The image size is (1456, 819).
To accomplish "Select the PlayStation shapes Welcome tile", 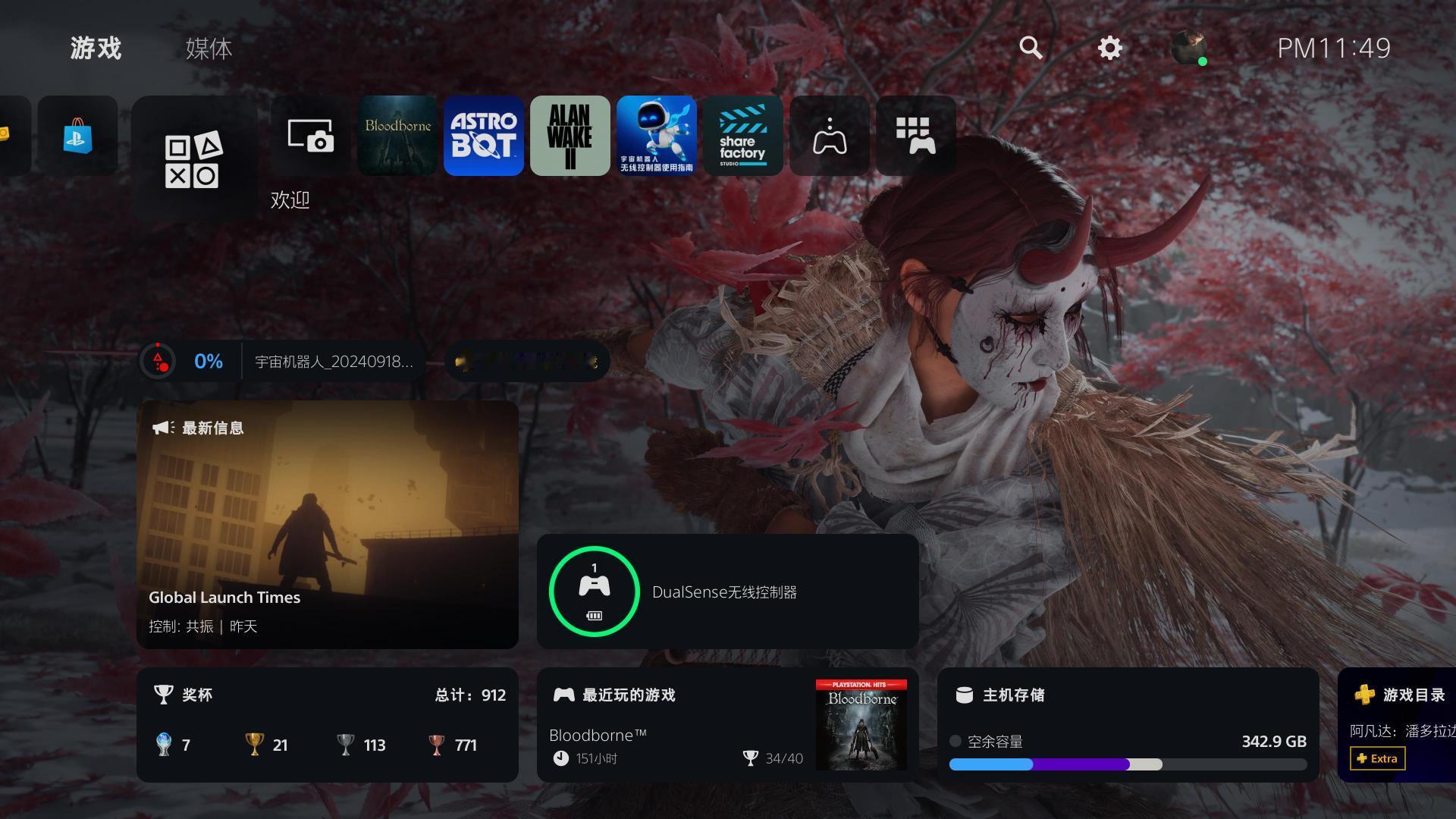I will click(x=193, y=159).
